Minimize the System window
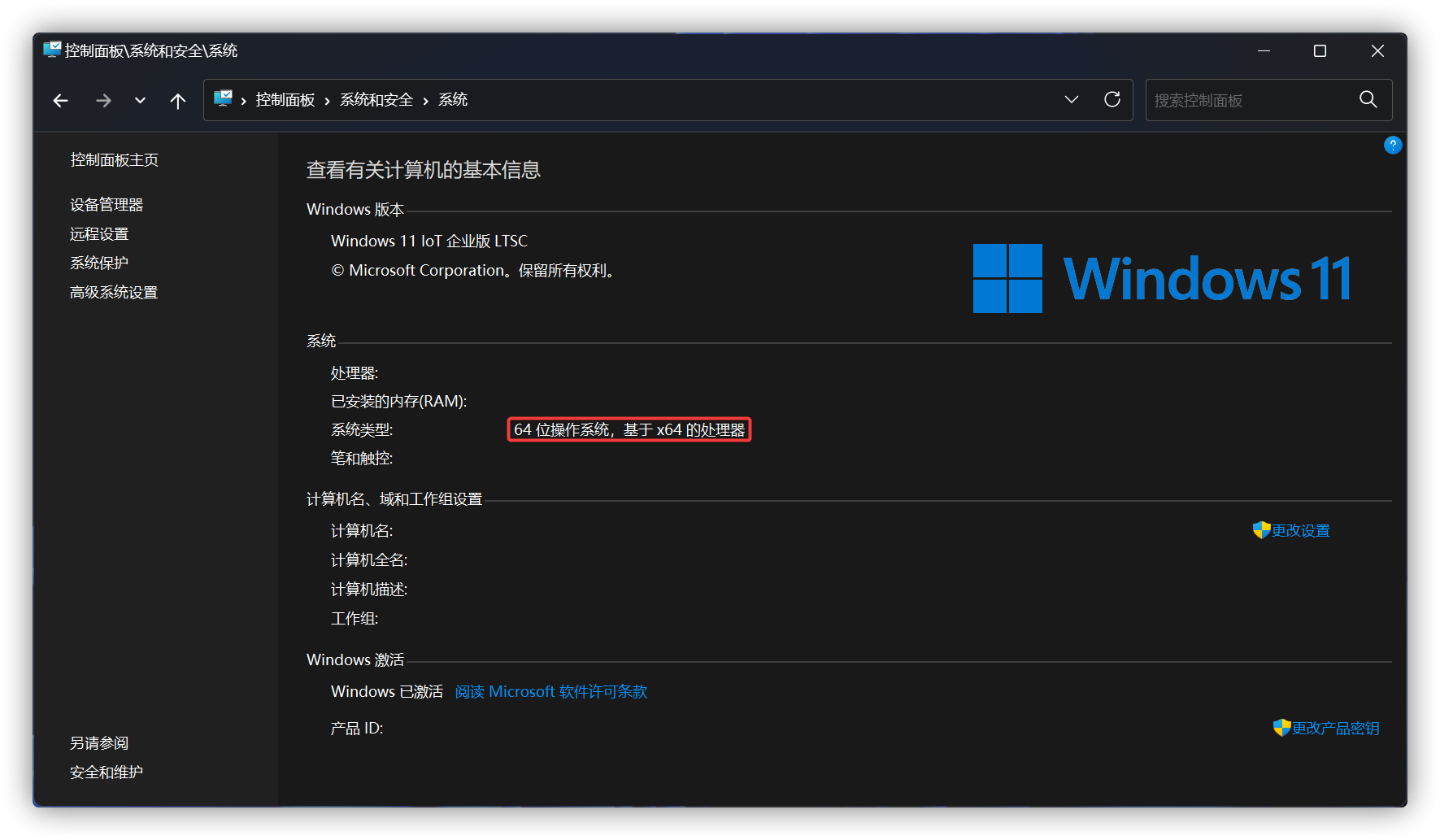The height and width of the screenshot is (840, 1440). click(1264, 50)
